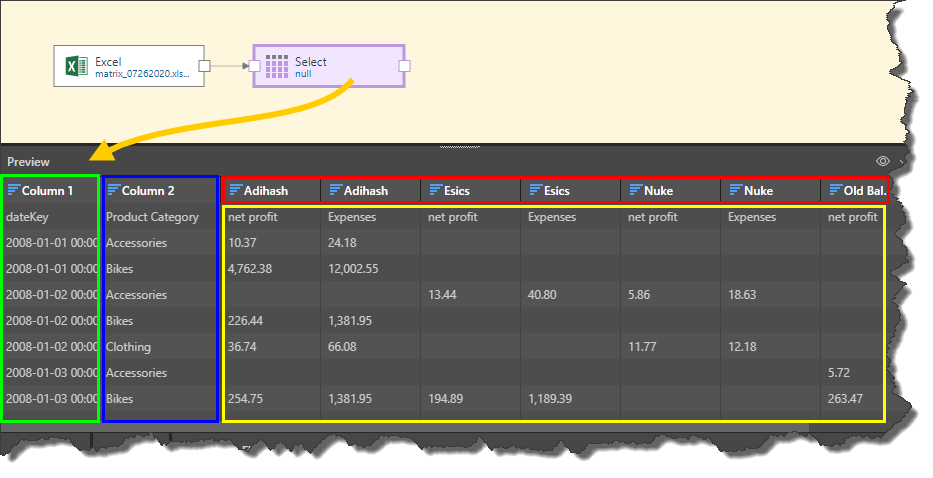This screenshot has width=933, height=478.
Task: Click the 'null' label on Select node
Action: (x=303, y=74)
